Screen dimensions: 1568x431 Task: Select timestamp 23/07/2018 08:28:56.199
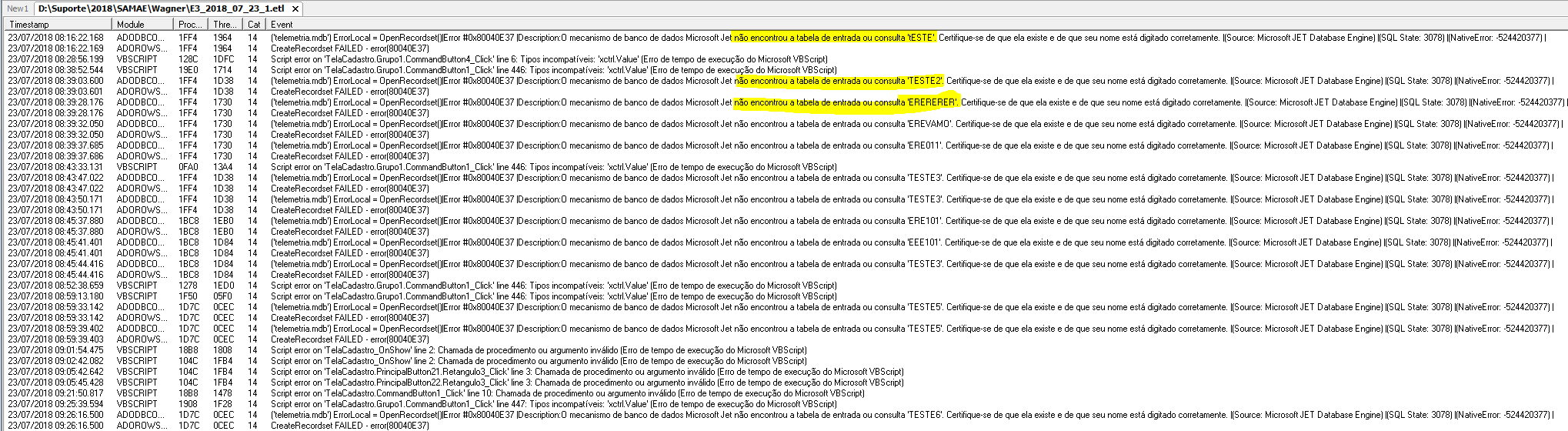55,59
